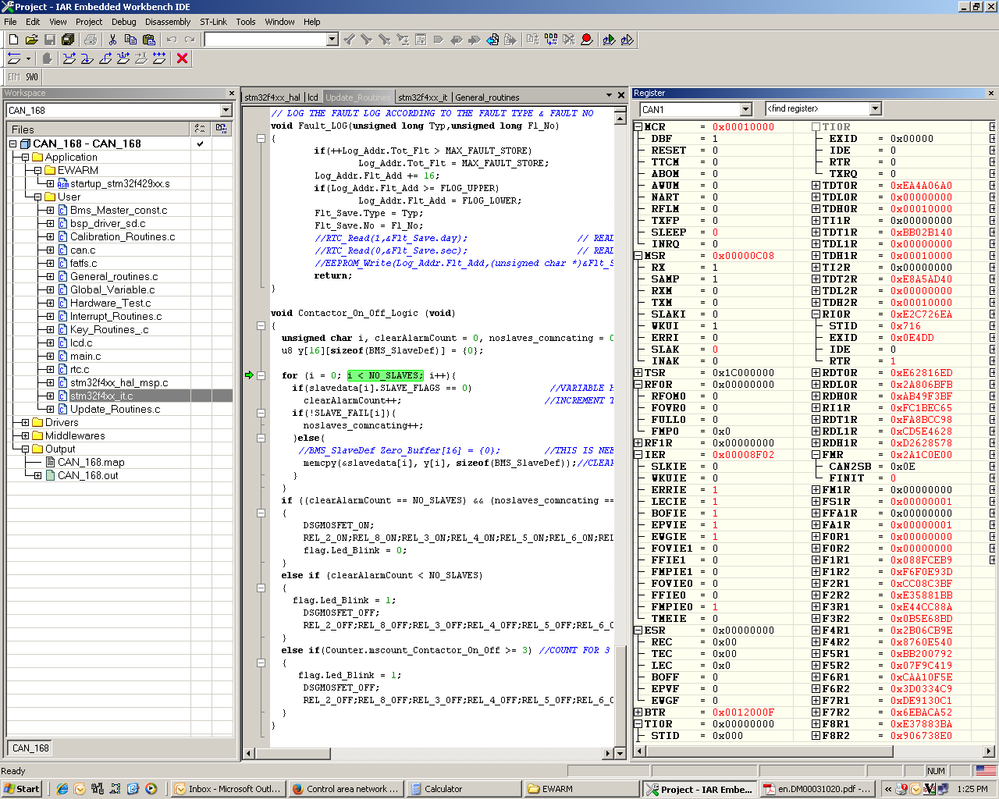Expand the Drivers folder in workspace tree
Image resolution: width=999 pixels, height=799 pixels.
coord(25,422)
